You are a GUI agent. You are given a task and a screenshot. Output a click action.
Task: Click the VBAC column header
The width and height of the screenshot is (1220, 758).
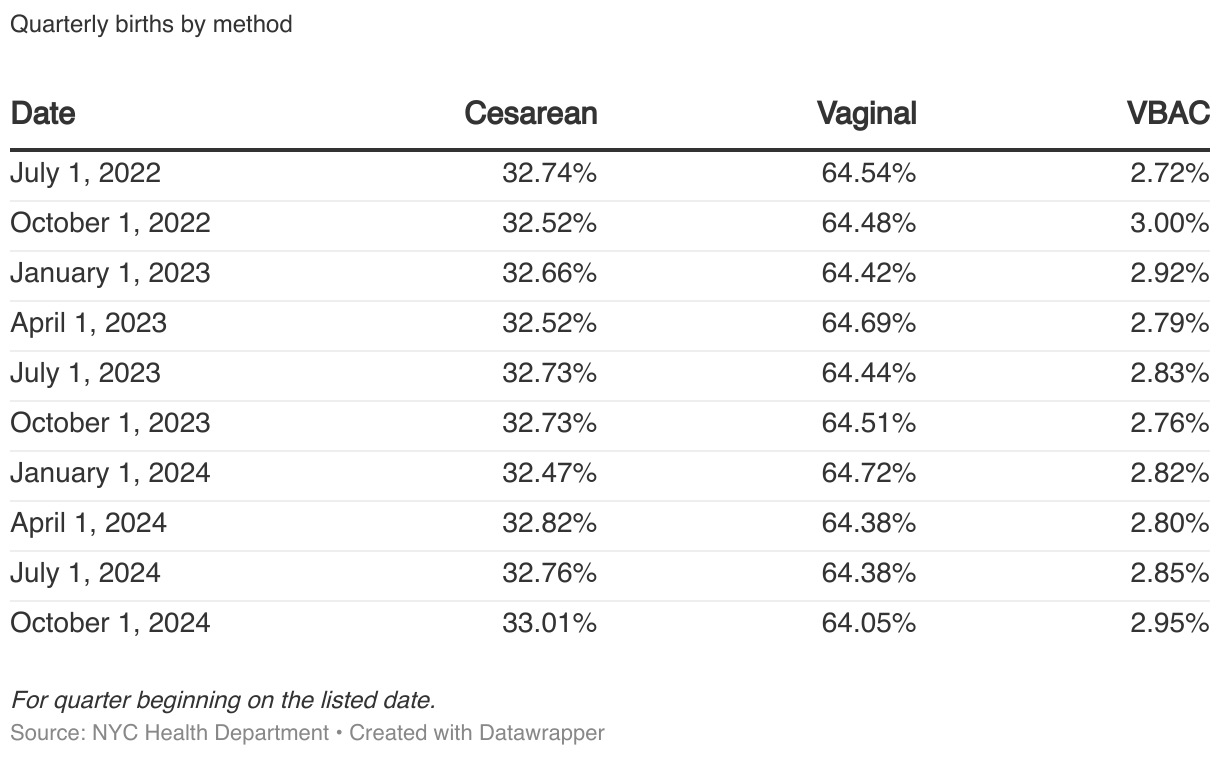click(1168, 113)
